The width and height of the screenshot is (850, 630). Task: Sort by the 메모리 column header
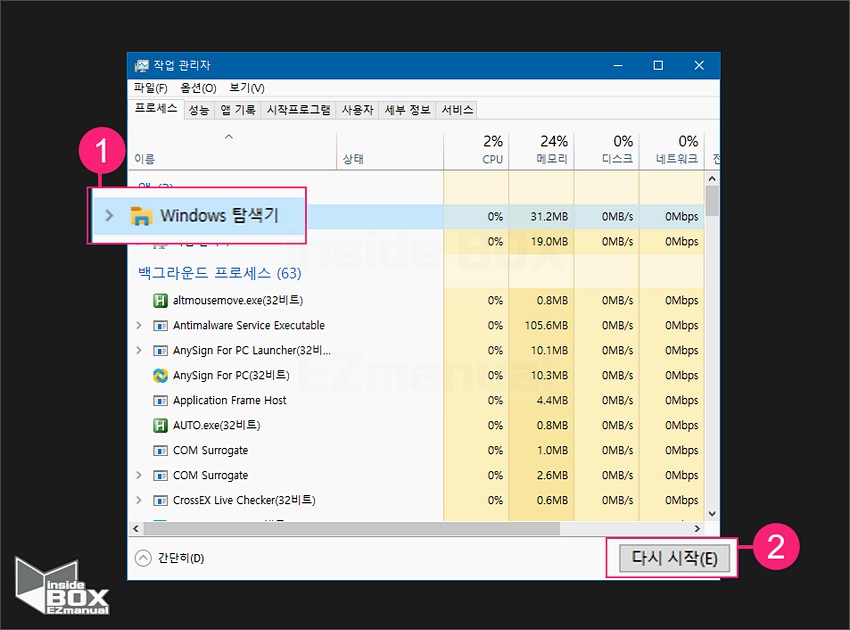[x=542, y=152]
